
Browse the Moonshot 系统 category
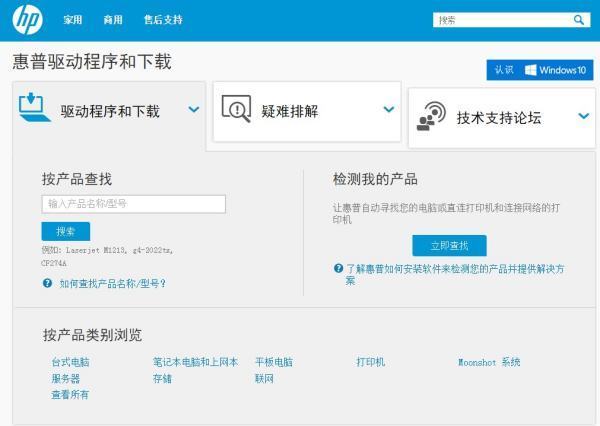[x=489, y=362]
